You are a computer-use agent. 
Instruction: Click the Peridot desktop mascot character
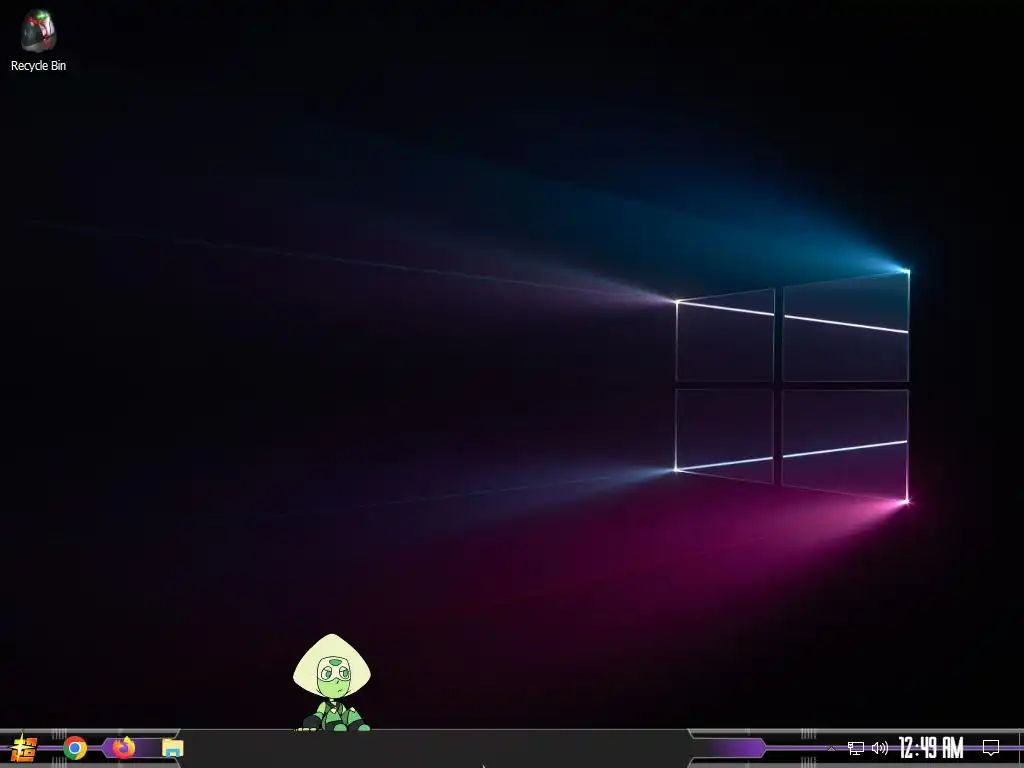(332, 682)
